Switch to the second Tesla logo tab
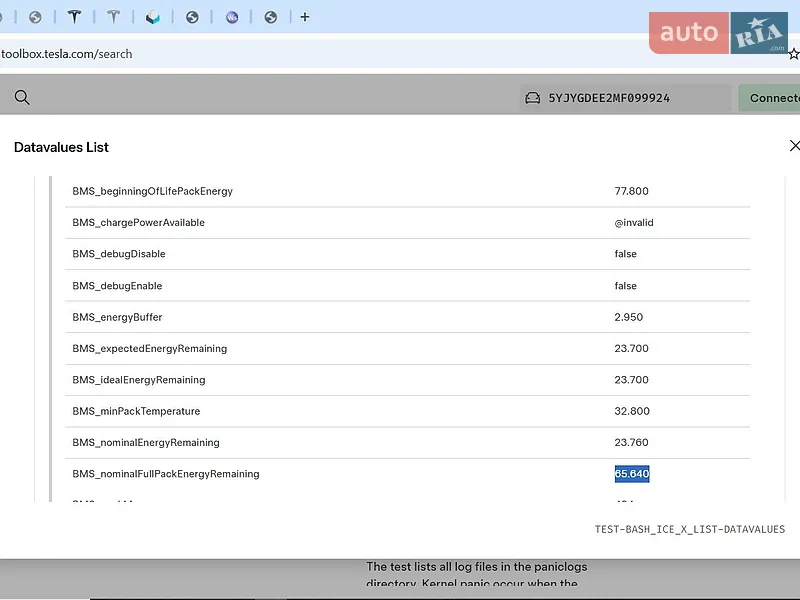 pos(113,17)
